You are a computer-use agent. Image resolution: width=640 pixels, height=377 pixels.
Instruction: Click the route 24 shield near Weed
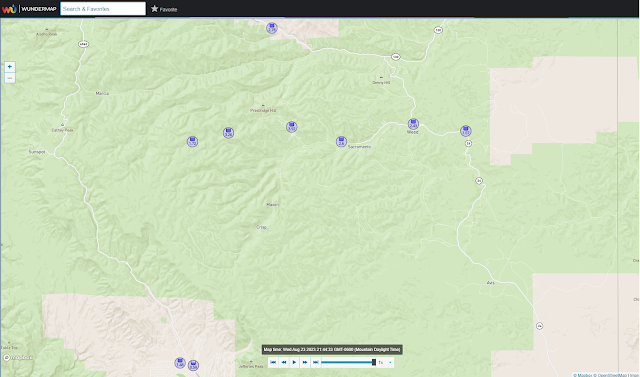click(469, 143)
